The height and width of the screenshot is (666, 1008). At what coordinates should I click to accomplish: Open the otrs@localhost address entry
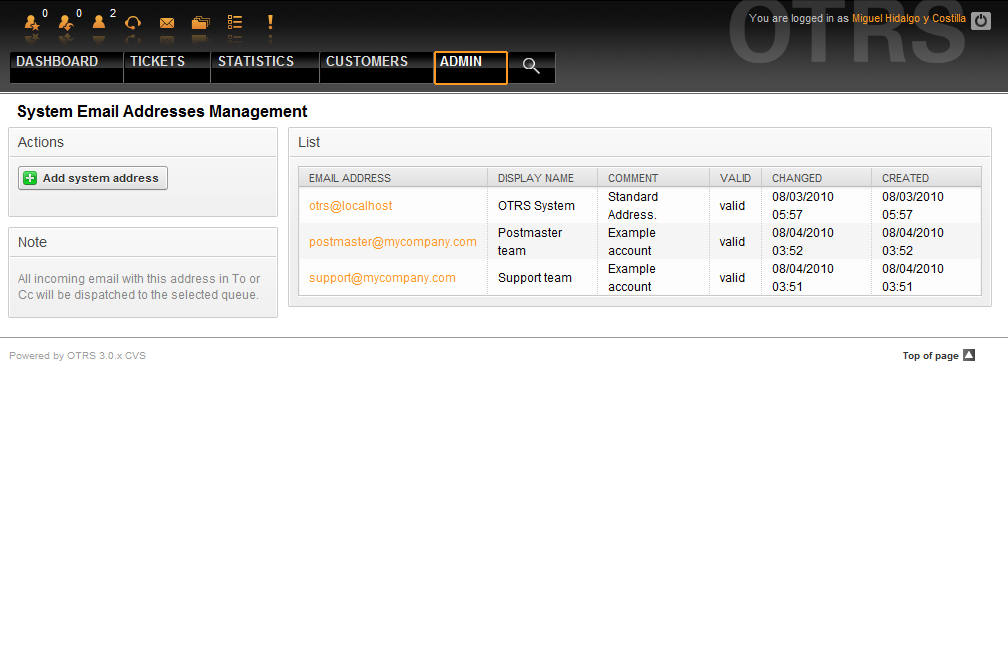pyautogui.click(x=350, y=206)
